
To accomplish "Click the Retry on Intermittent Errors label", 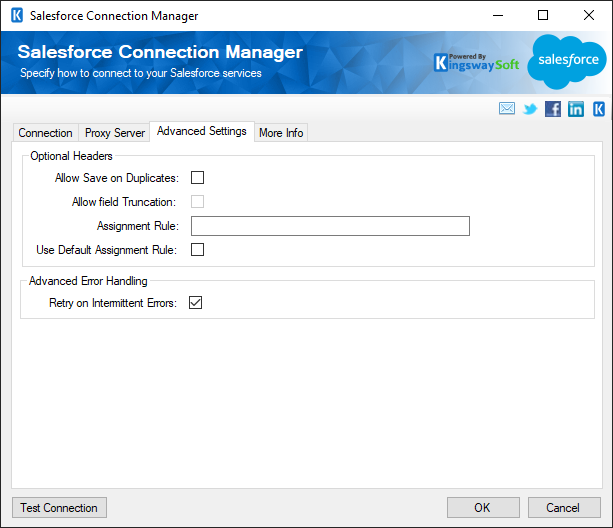I will pyautogui.click(x=113, y=303).
